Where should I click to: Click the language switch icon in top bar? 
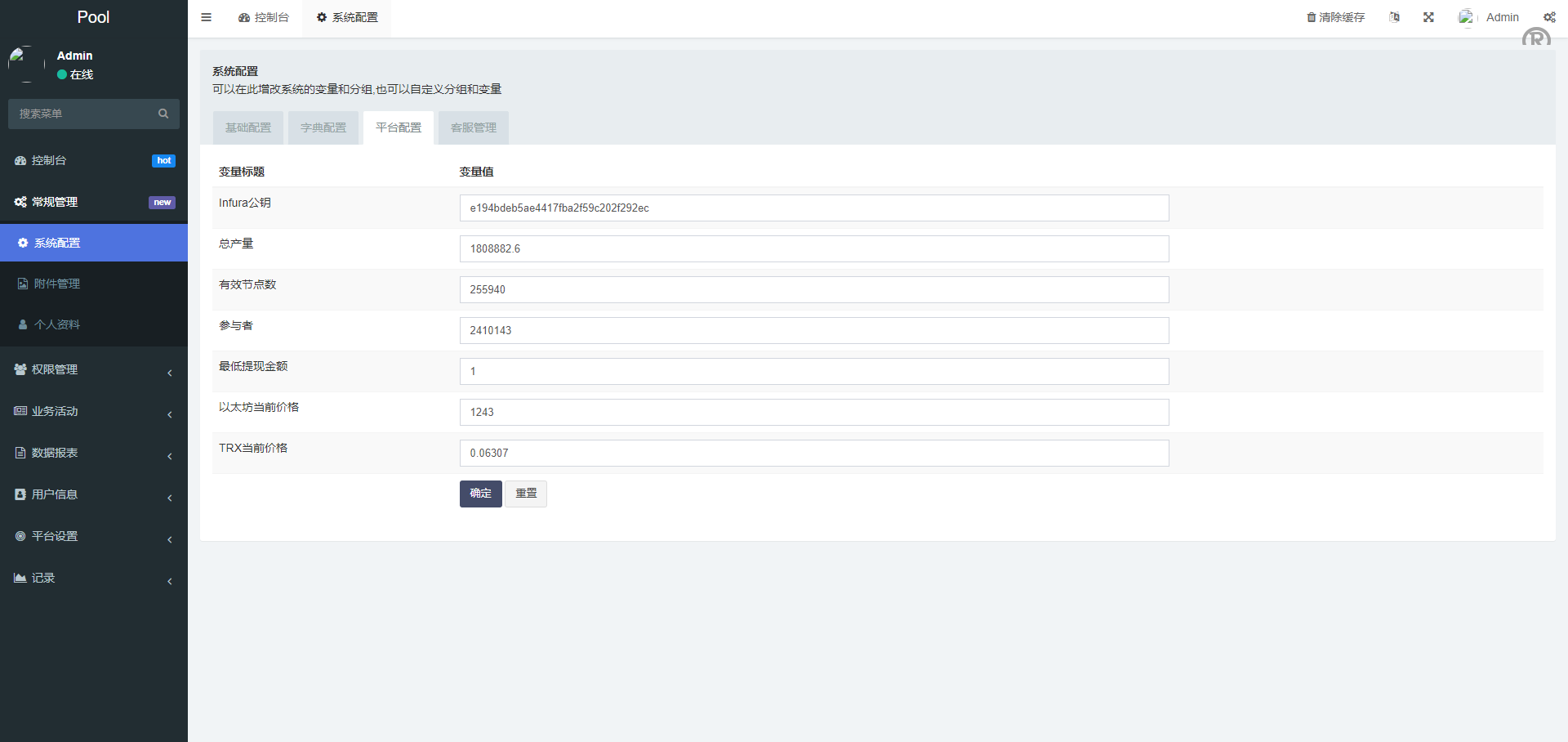1394,17
